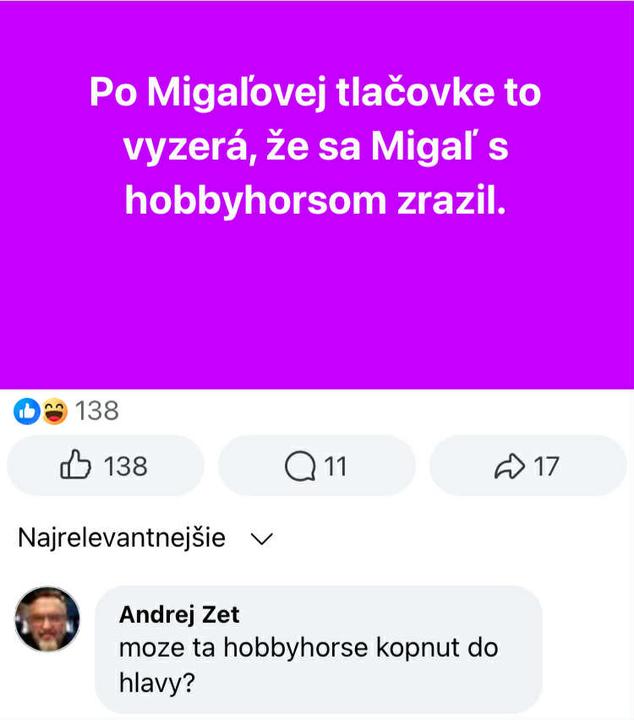Screen dimensions: 634x720
Task: Open comments via the speech bubble icon
Action: click(300, 467)
